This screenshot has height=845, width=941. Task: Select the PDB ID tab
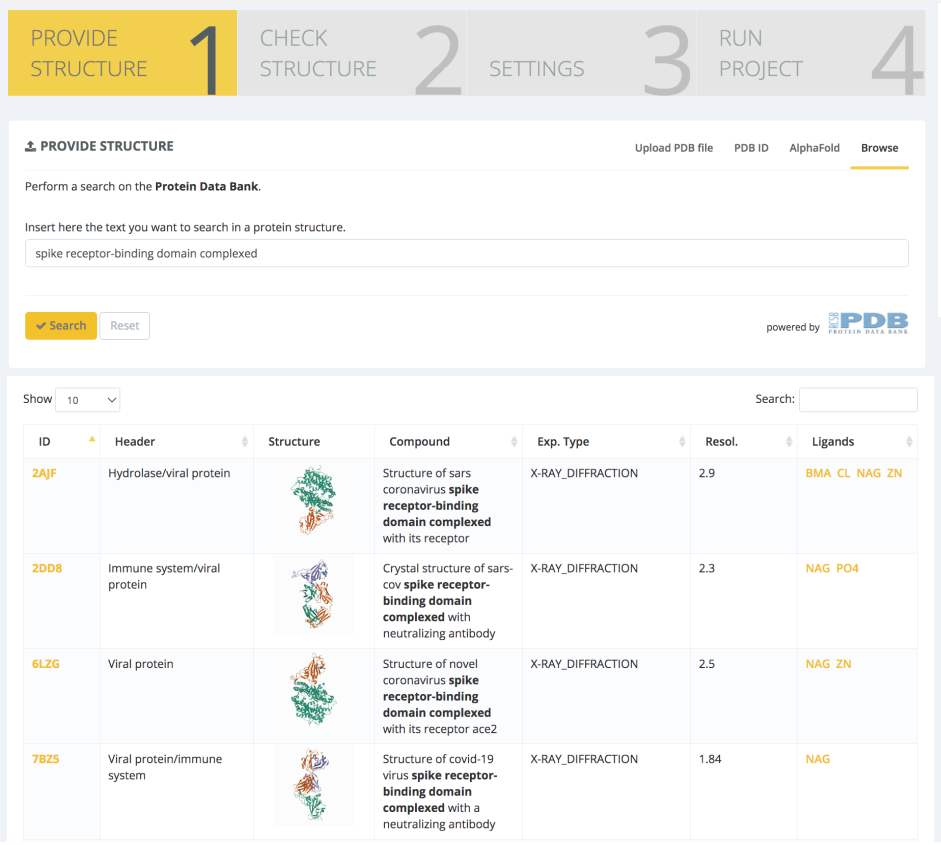pyautogui.click(x=751, y=148)
